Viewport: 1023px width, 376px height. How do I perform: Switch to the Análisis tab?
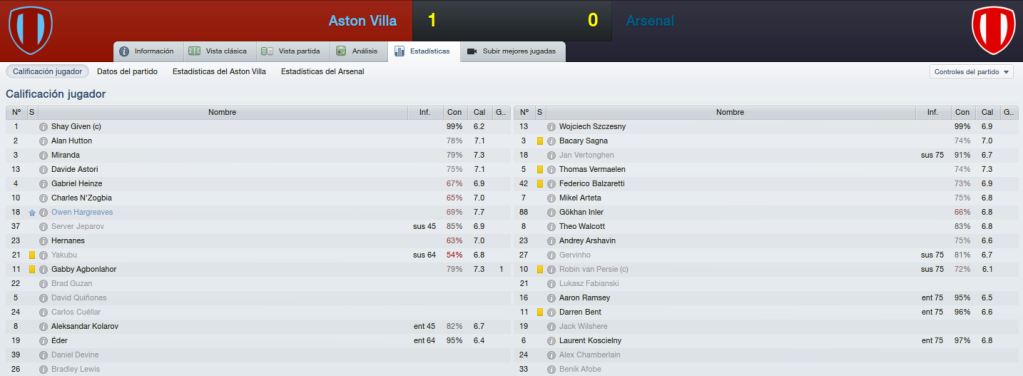tap(357, 51)
